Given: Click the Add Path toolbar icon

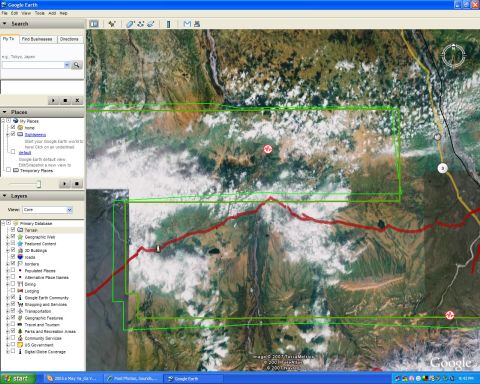Looking at the screenshot, I should 141,24.
